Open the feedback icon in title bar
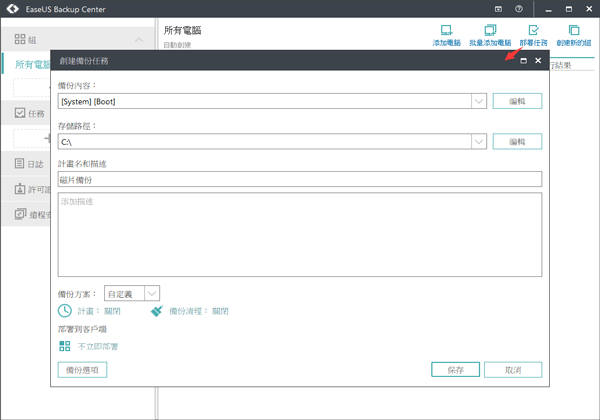Viewport: 600px width, 420px height. [498, 9]
